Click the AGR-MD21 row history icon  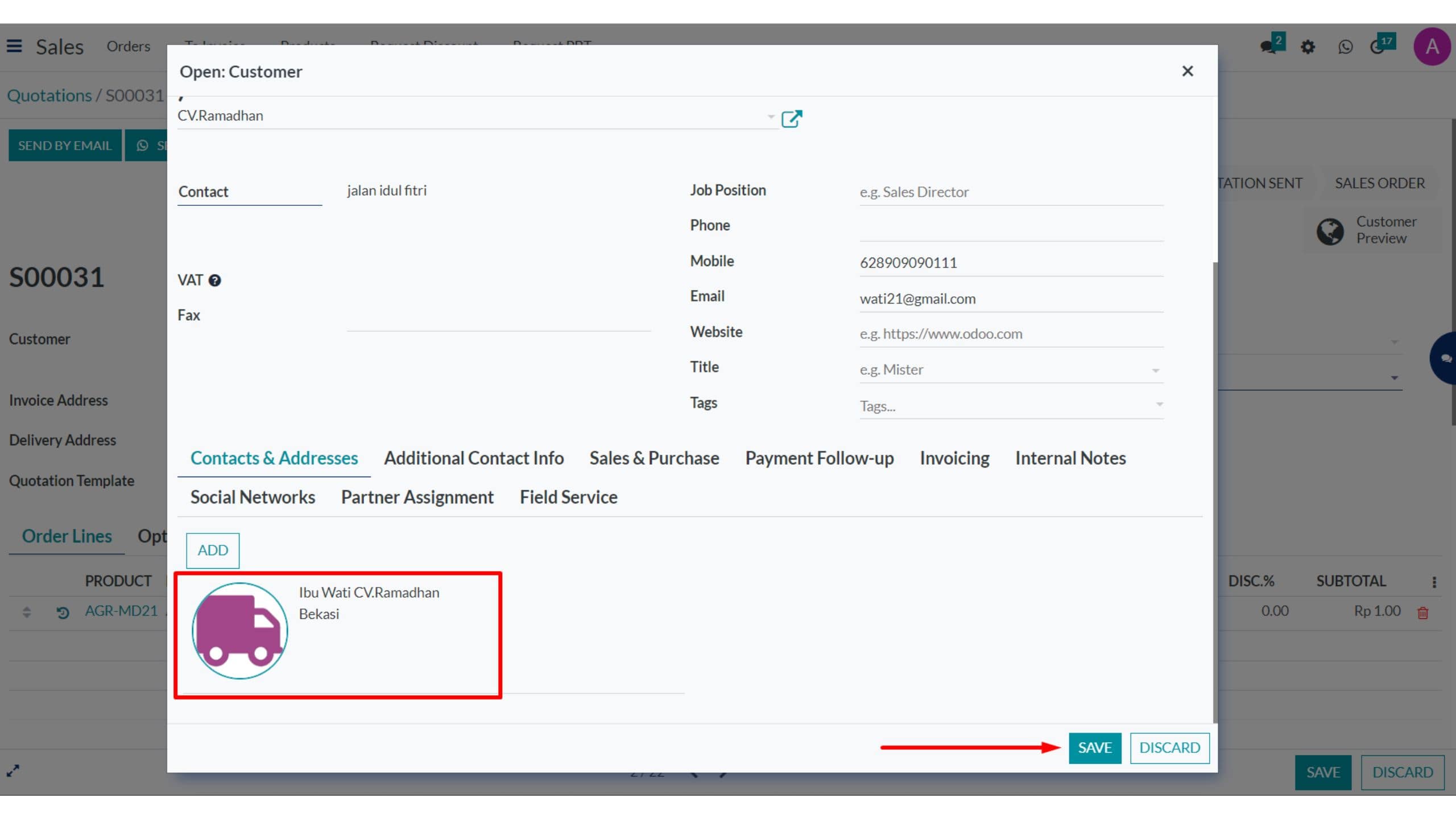pos(63,612)
